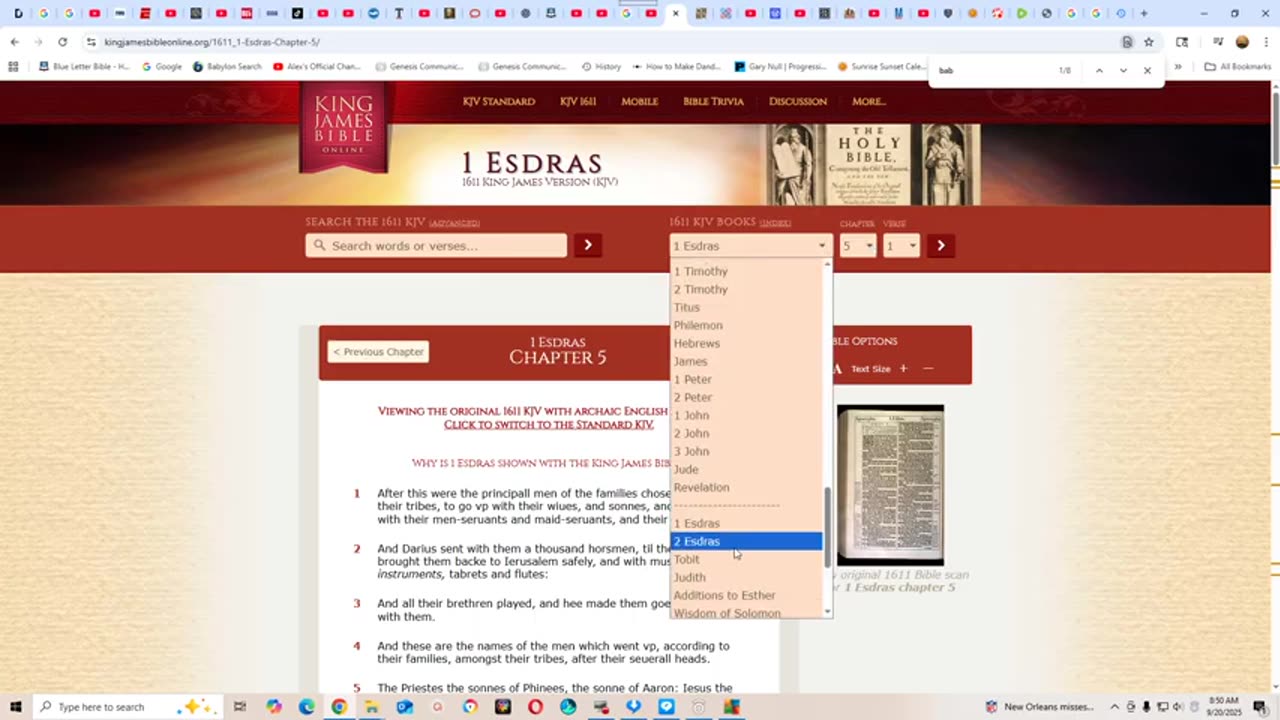Select Philemon in the book list
The image size is (1280, 720).
tap(746, 325)
